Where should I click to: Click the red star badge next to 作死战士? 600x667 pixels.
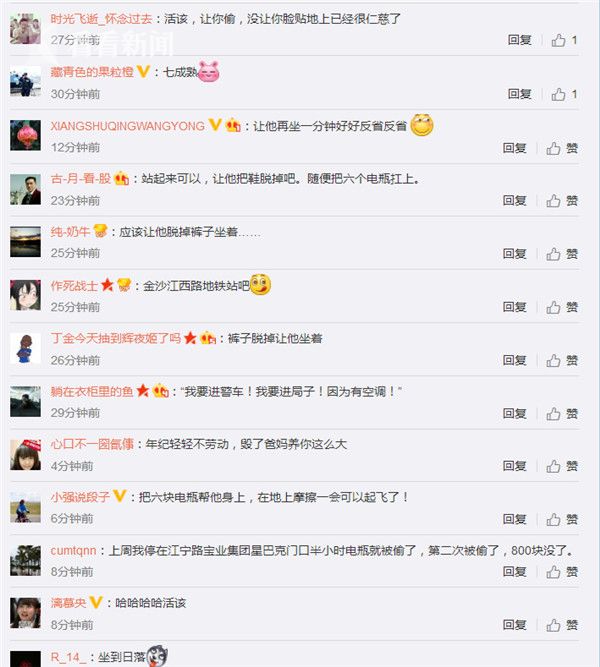pyautogui.click(x=107, y=285)
